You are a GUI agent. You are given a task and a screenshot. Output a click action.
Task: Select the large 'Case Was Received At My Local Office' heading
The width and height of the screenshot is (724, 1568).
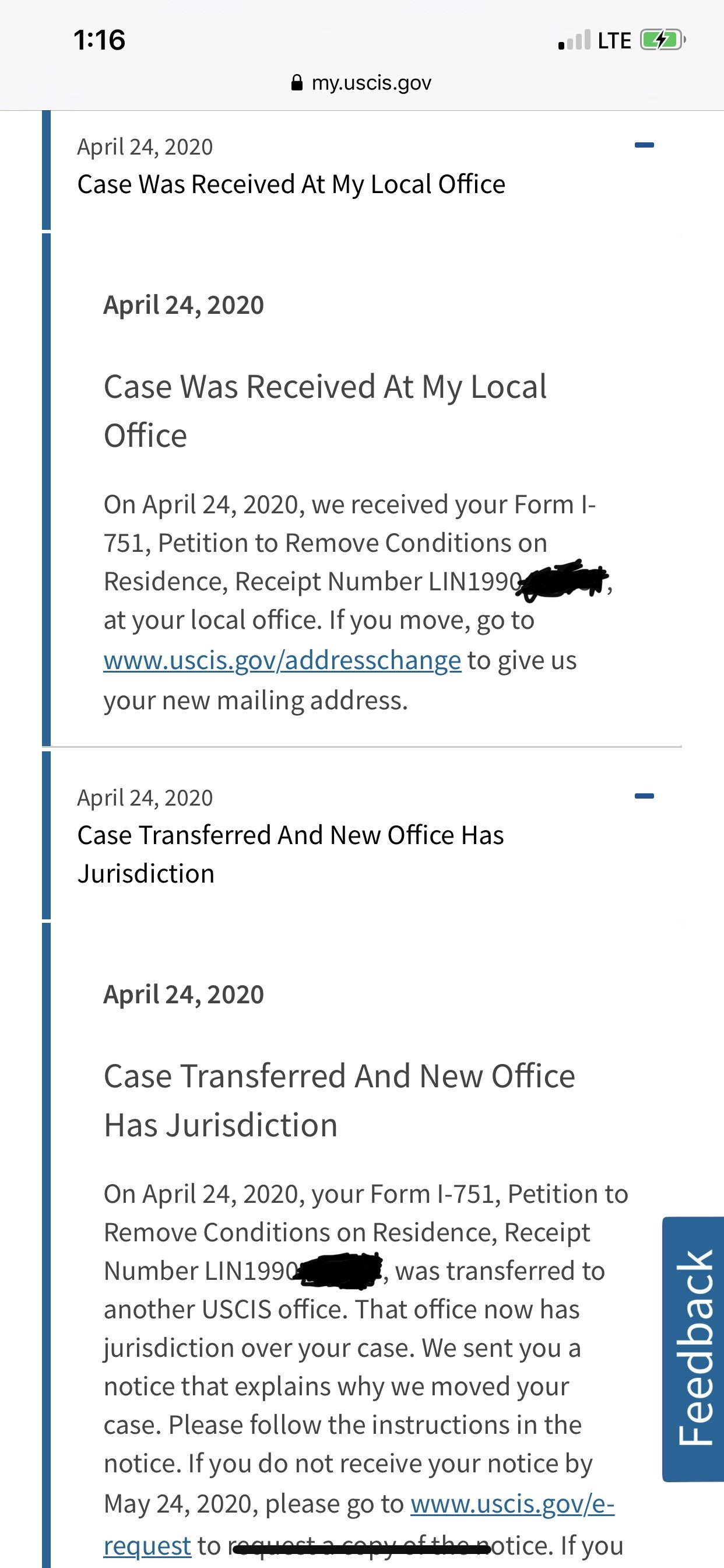325,411
